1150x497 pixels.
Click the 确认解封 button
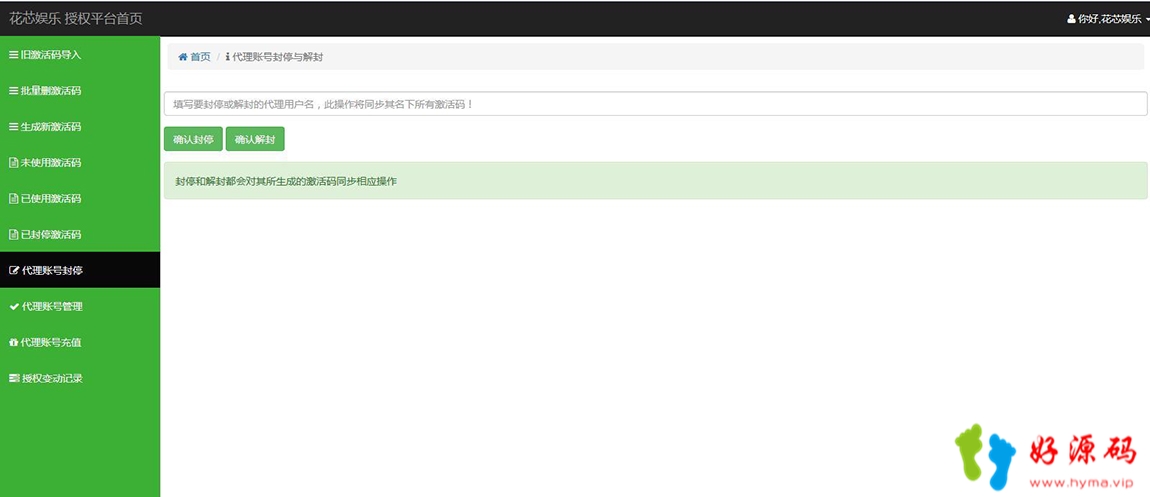click(x=254, y=139)
